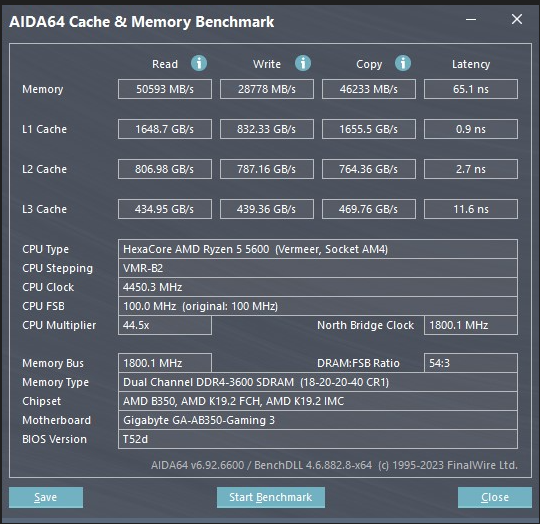This screenshot has width=540, height=524.
Task: Select the L1 Cache Read 1648.7 GB/s box
Action: click(165, 129)
